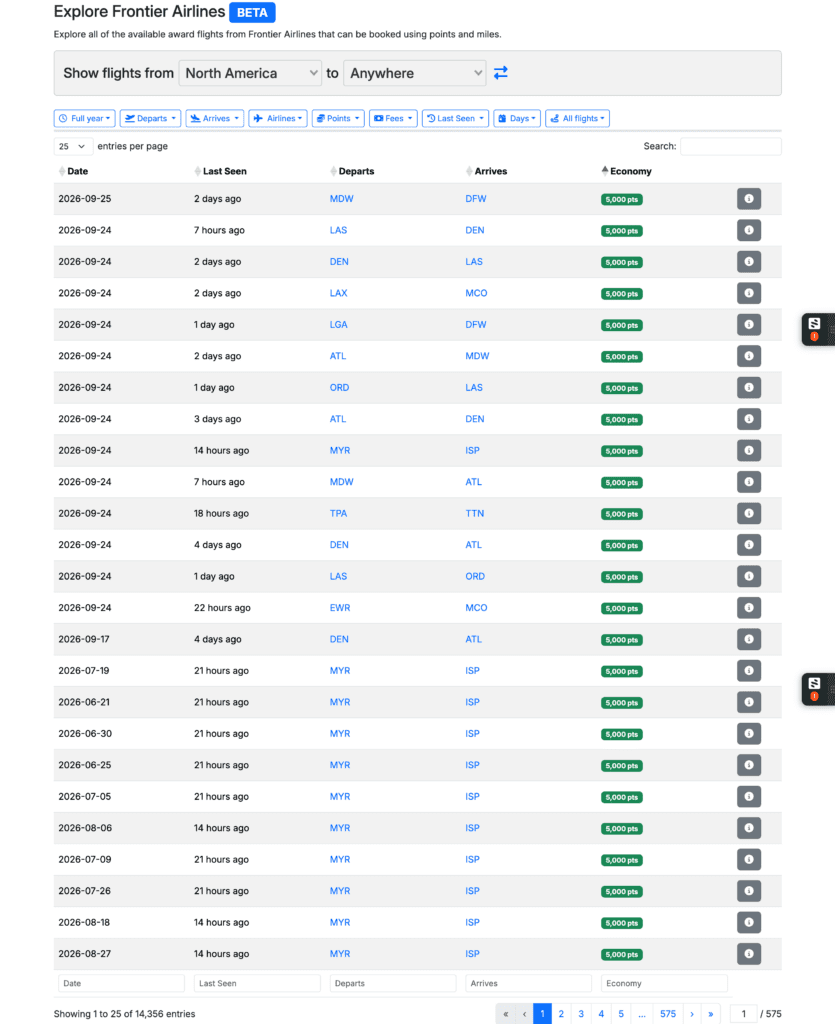The width and height of the screenshot is (835, 1024).
Task: Click upper floating extension widget icon
Action: tap(815, 329)
